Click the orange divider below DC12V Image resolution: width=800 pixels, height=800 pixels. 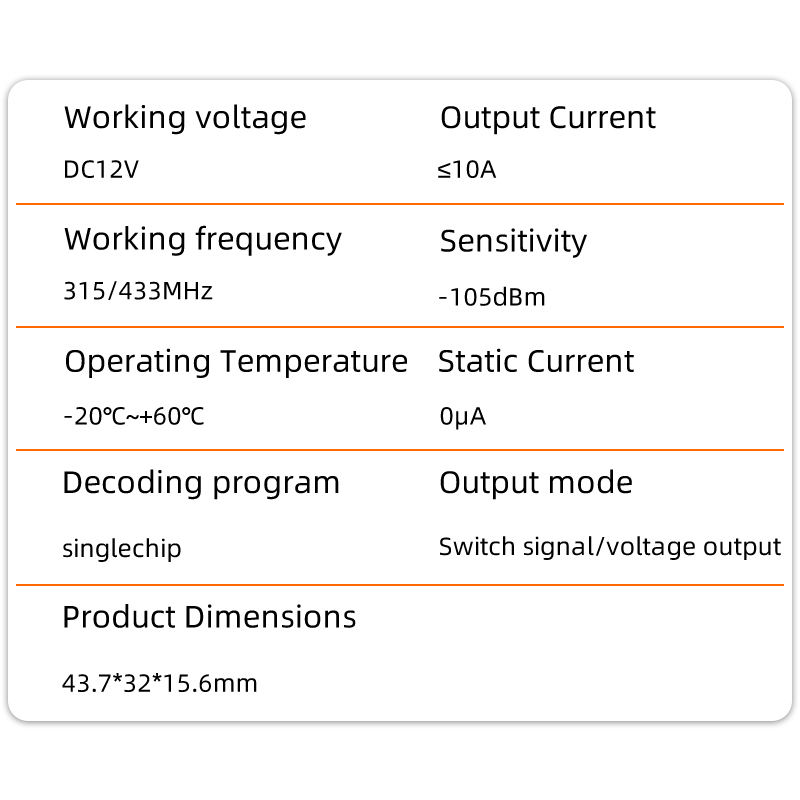400,204
